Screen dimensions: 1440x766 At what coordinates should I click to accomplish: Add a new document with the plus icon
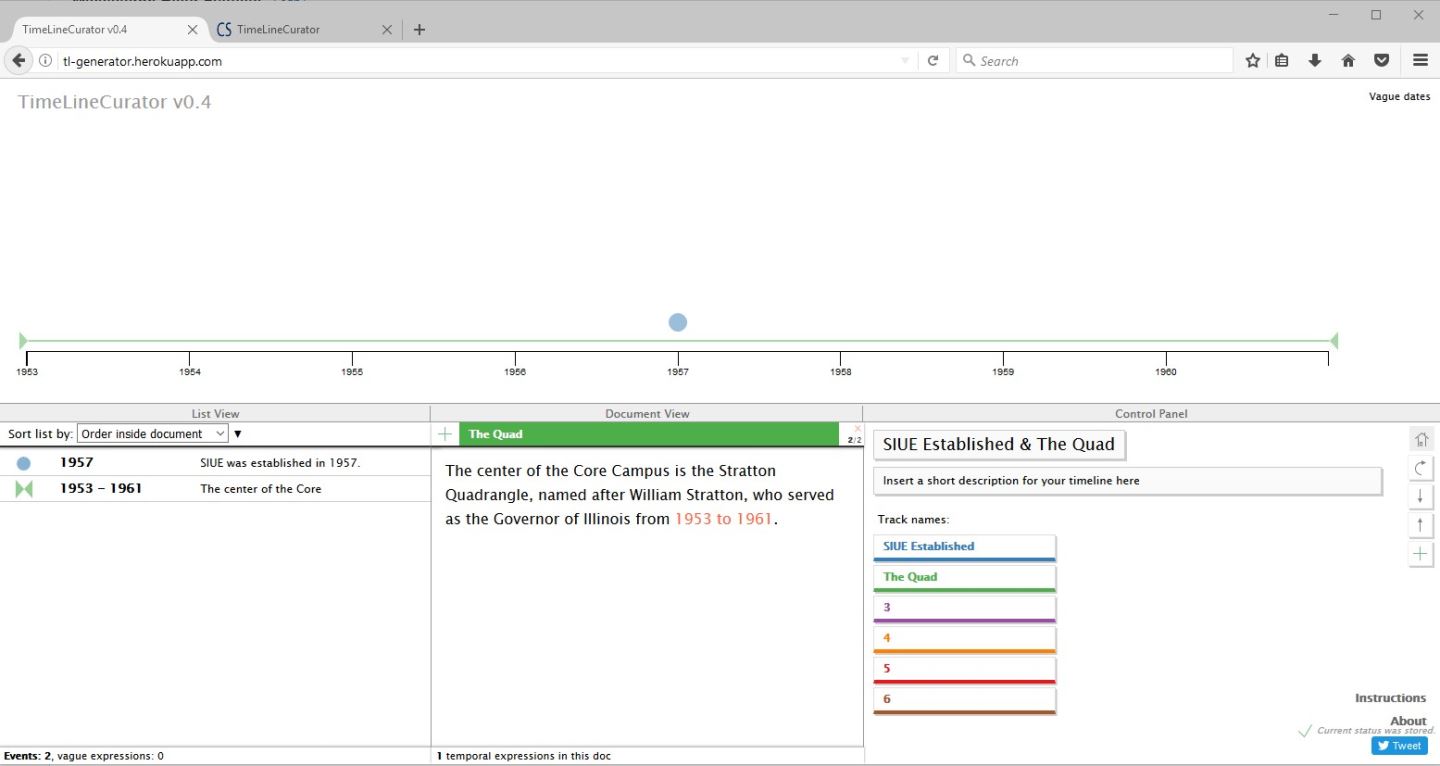[445, 434]
